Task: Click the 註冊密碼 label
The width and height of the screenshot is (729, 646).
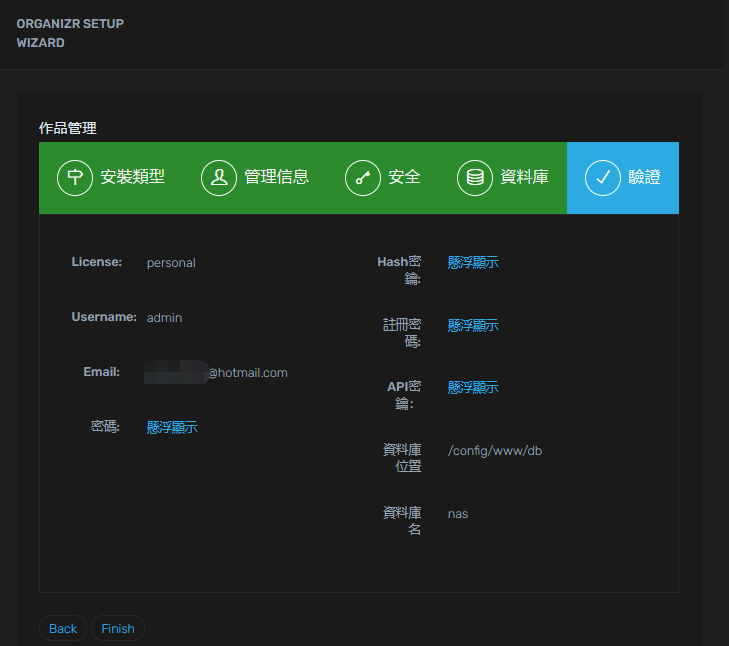Action: point(402,333)
